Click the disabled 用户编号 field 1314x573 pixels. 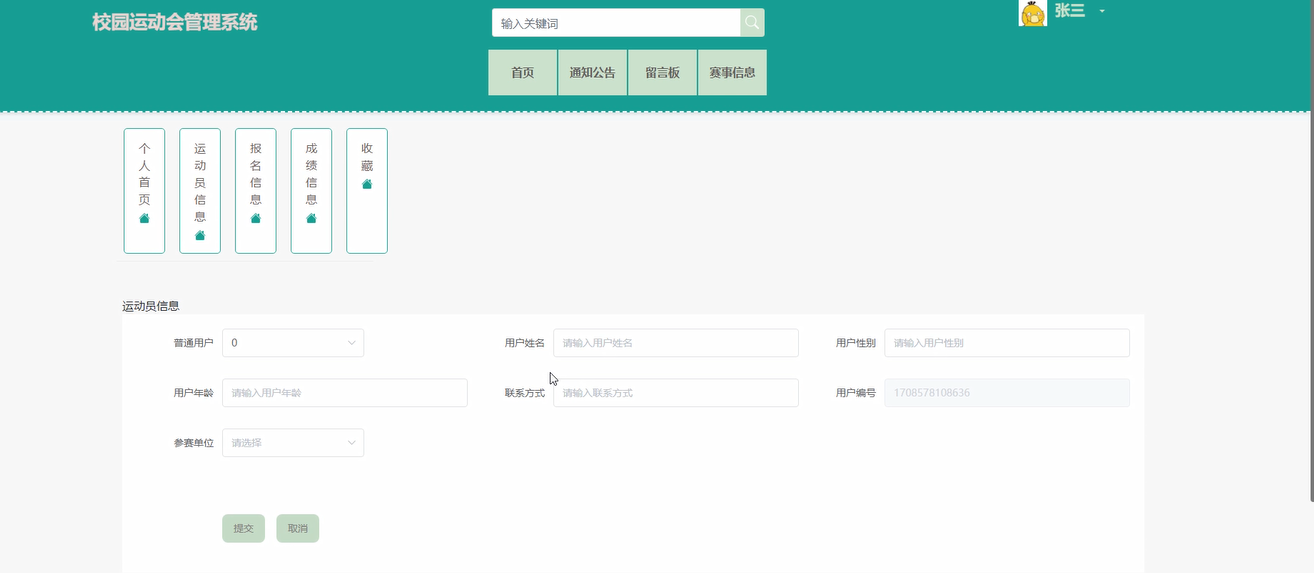1007,393
